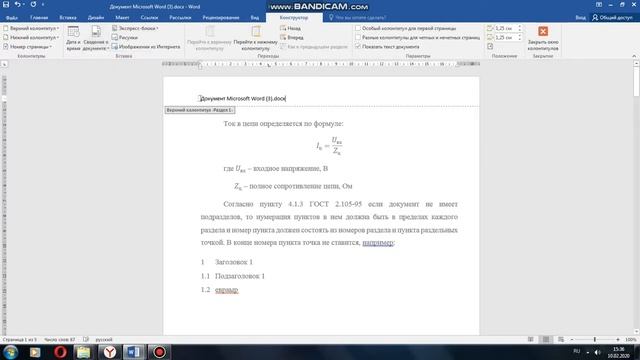Switch to Read Mode view icon

[531, 340]
